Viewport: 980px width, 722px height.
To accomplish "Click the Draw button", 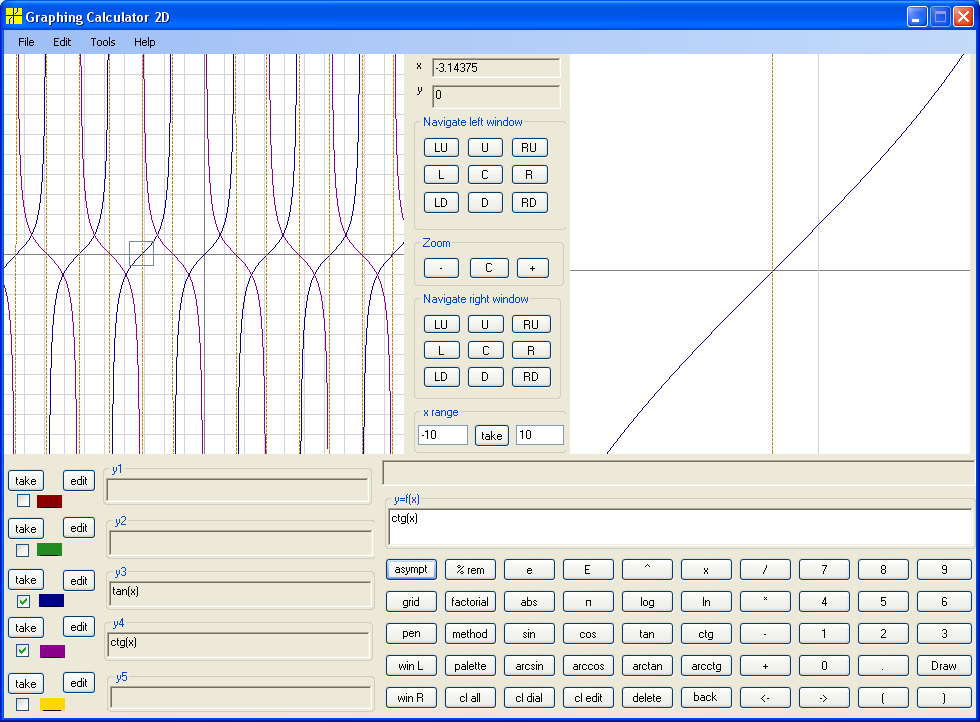I will point(944,666).
